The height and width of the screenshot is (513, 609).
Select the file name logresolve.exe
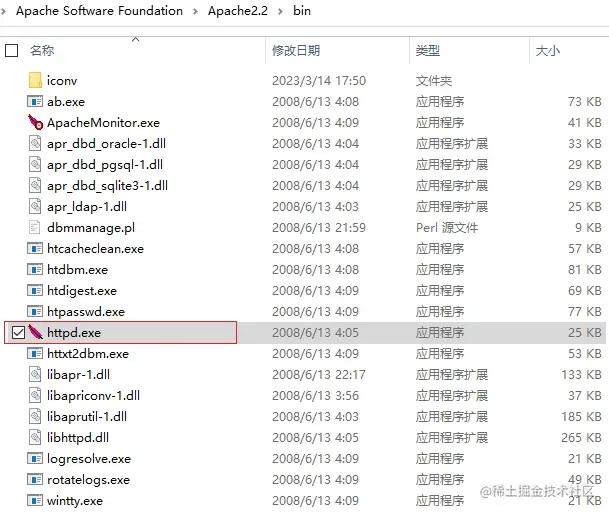89,459
